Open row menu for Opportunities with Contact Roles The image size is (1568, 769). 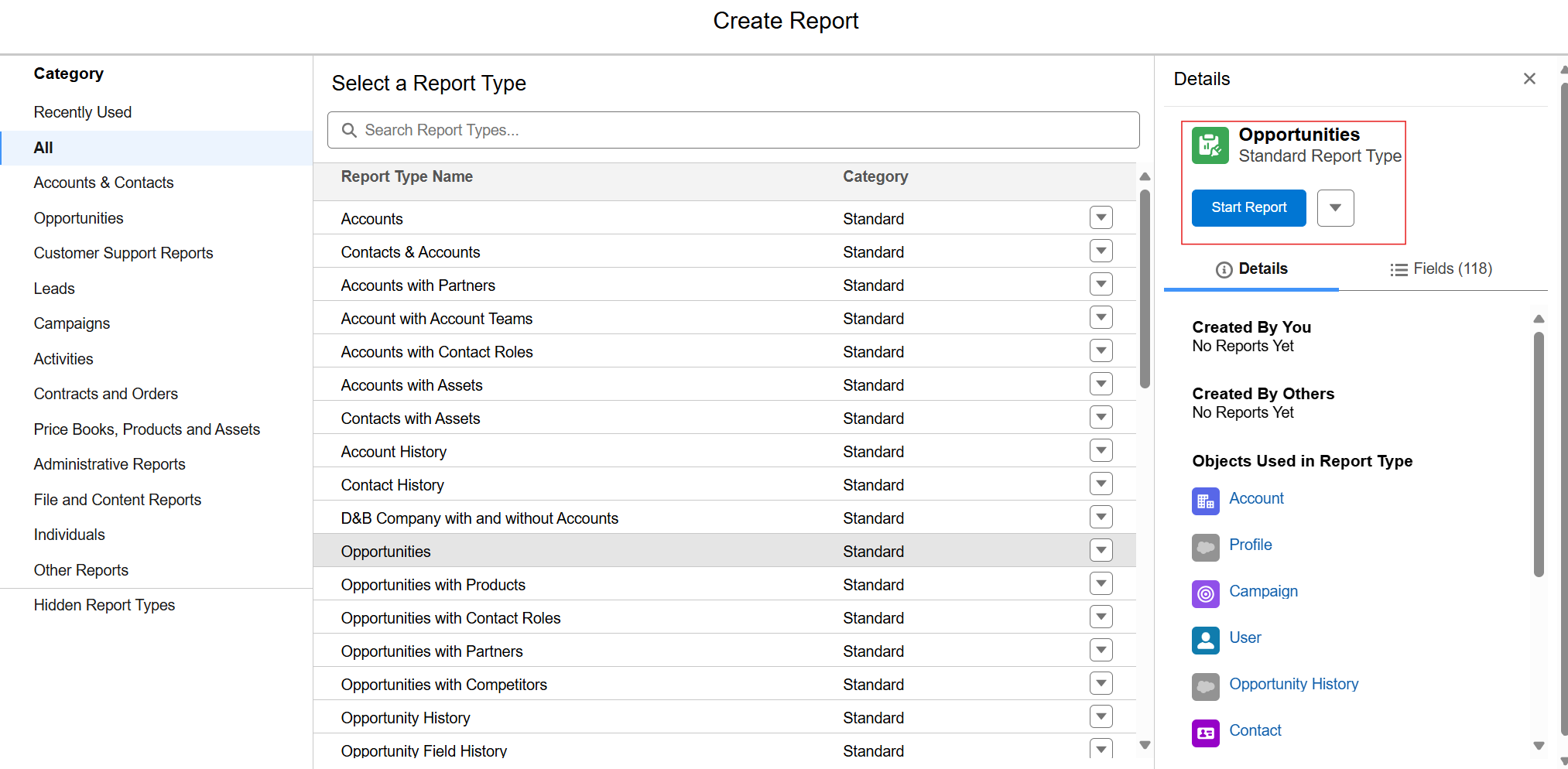tap(1101, 617)
